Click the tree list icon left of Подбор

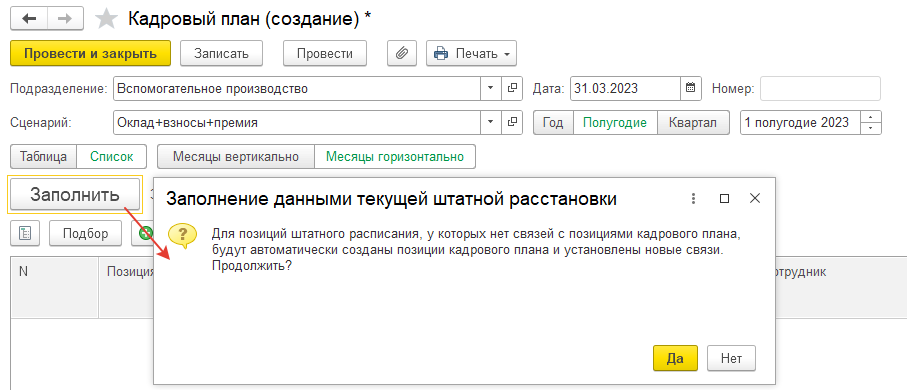[x=25, y=234]
